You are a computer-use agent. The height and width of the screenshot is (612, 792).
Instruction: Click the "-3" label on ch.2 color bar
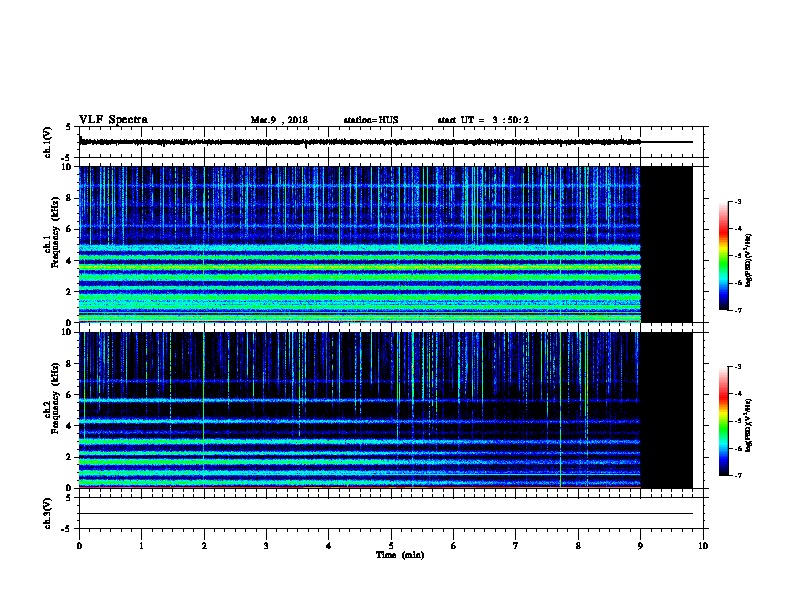(x=737, y=367)
